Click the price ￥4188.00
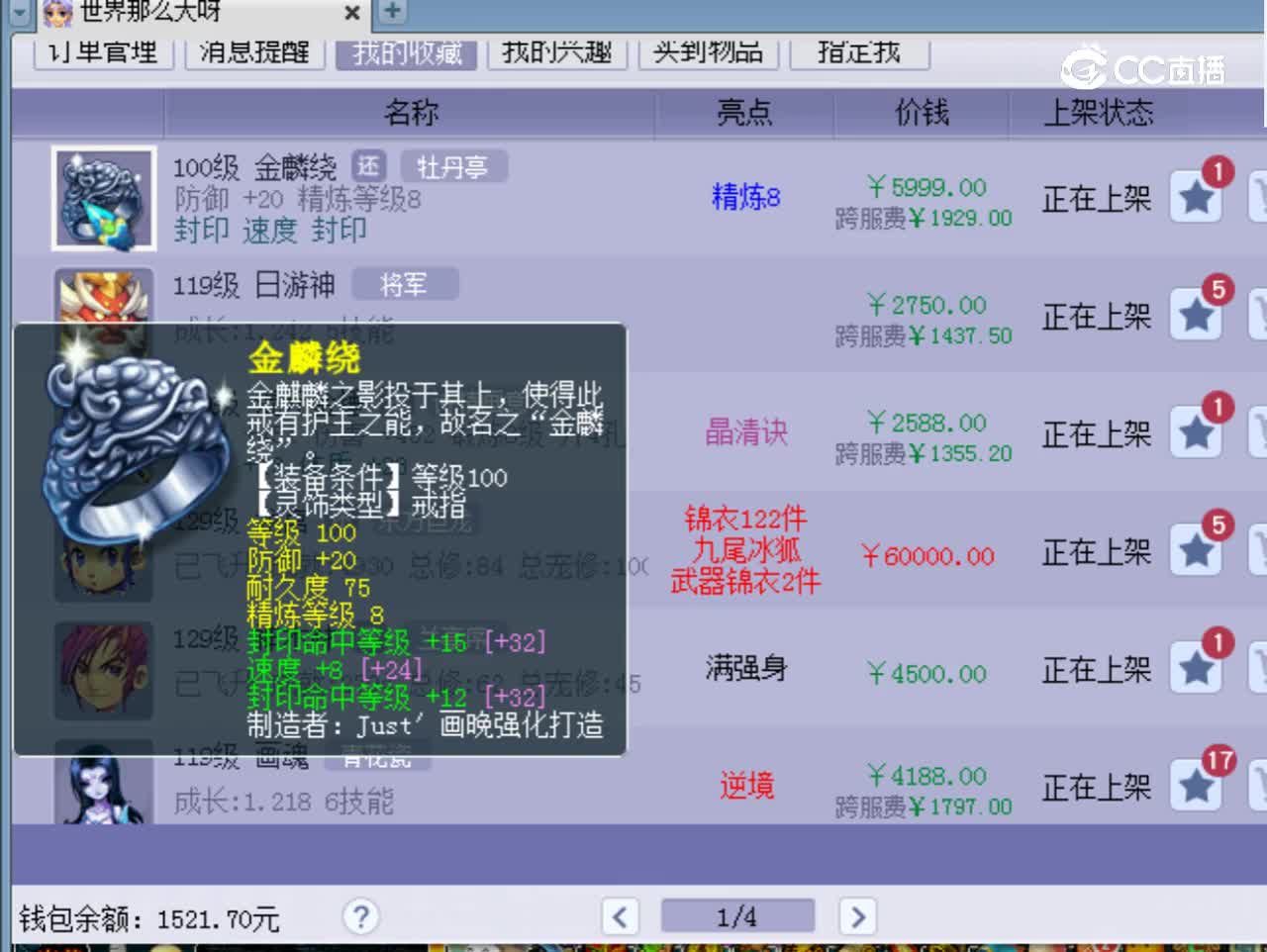This screenshot has height=952, width=1267. [x=926, y=776]
